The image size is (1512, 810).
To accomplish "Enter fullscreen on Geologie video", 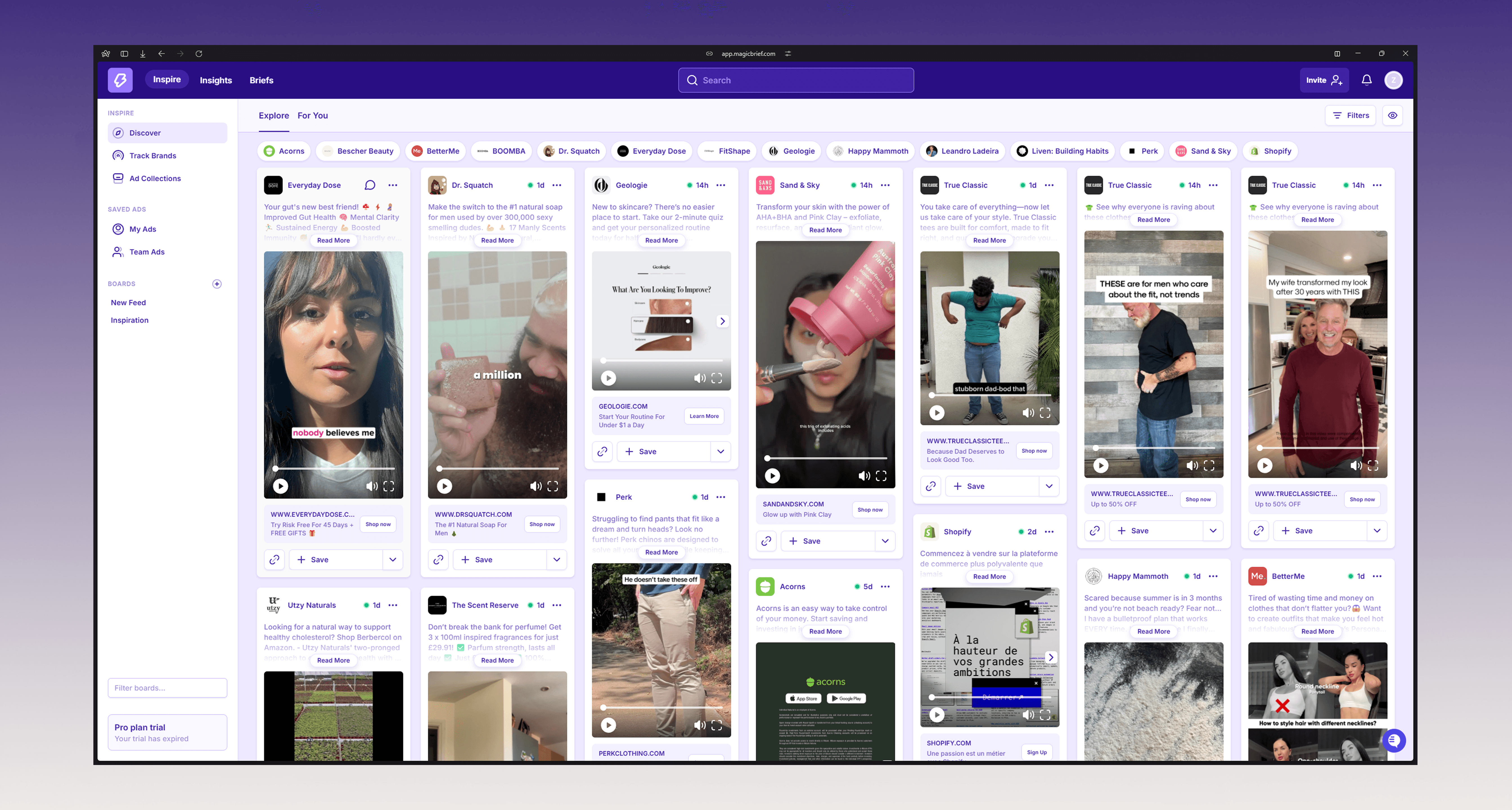I will pos(717,378).
